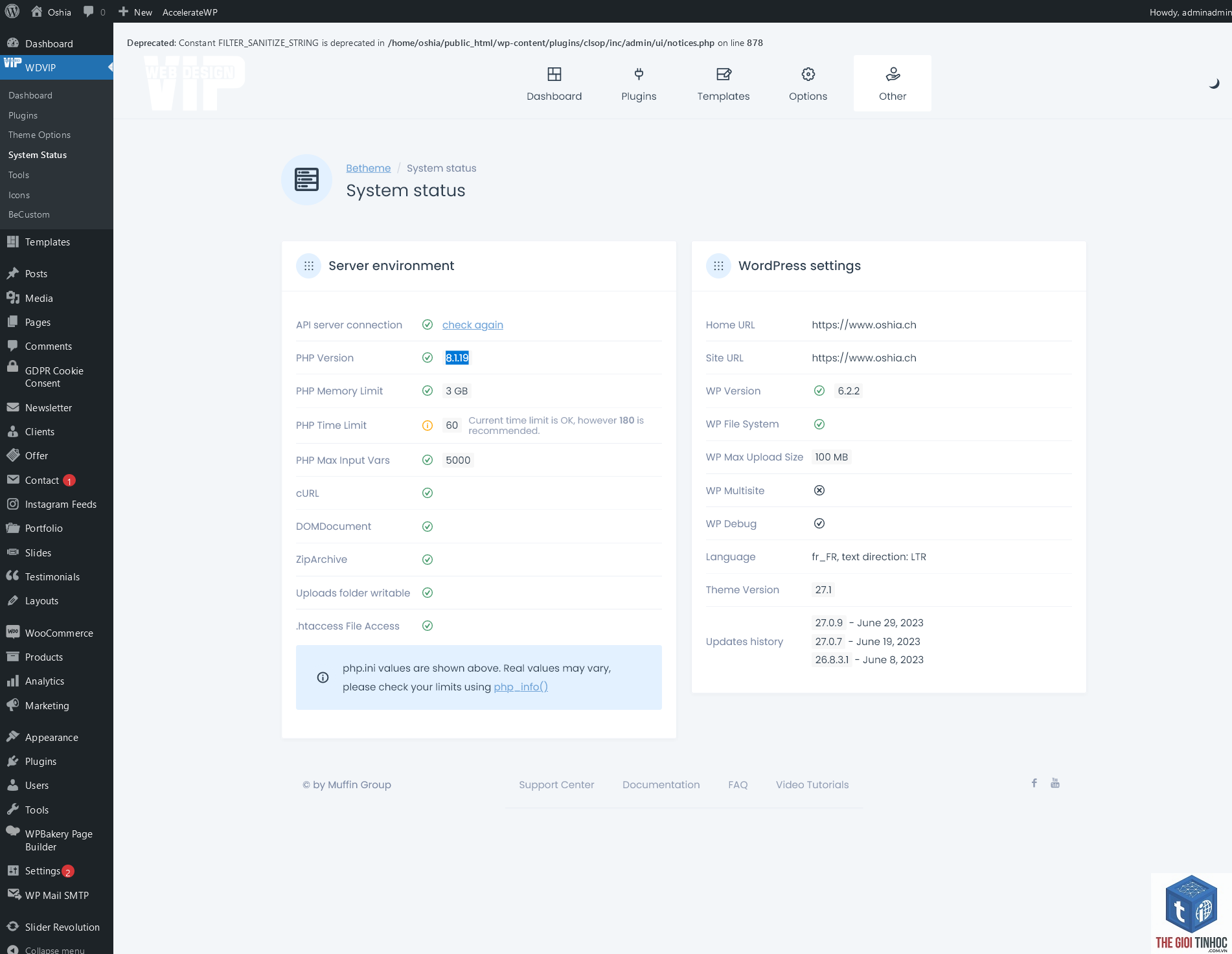Open the Newsletter menu
This screenshot has height=954, width=1232.
point(56,407)
